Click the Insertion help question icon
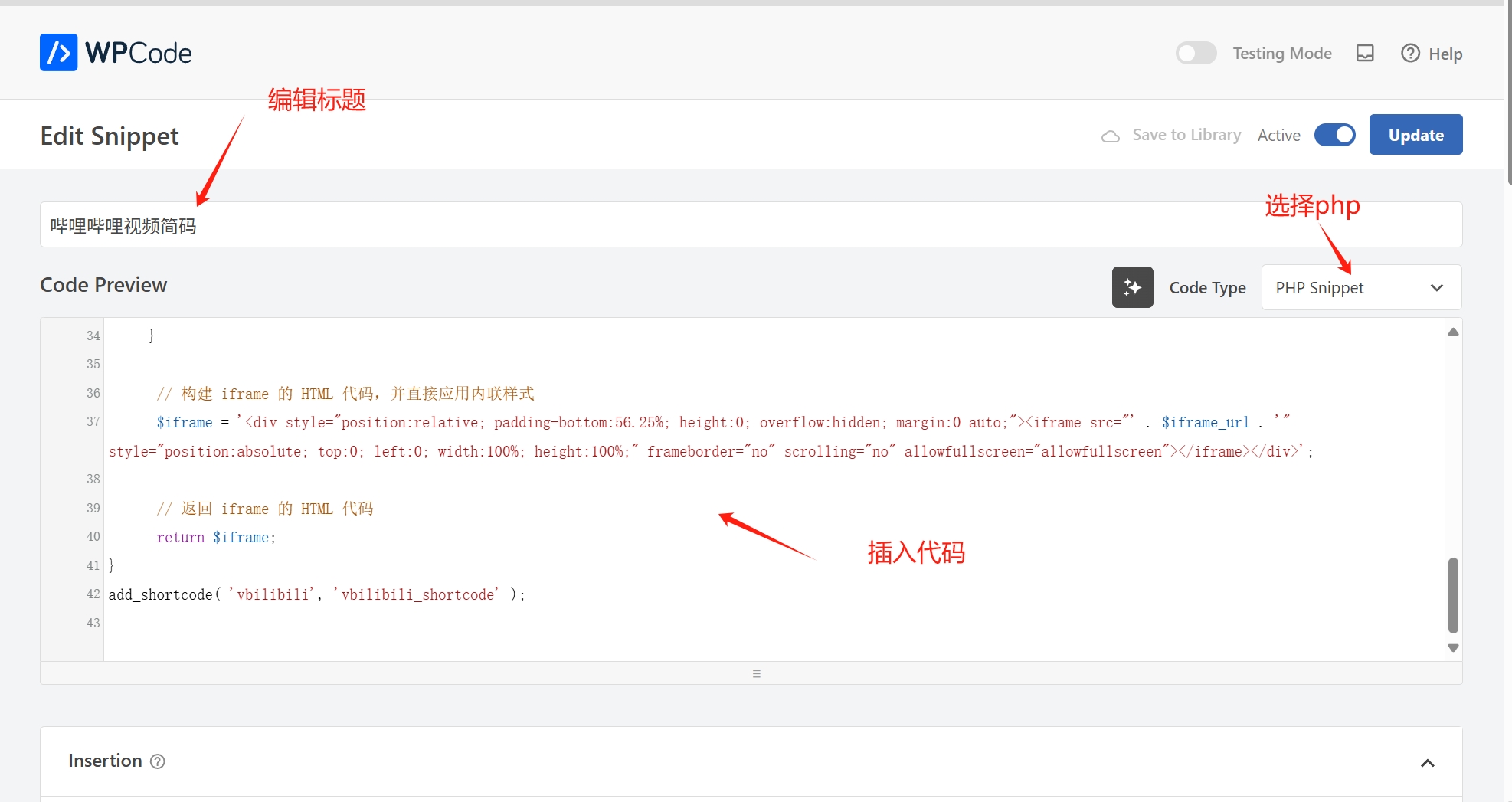The image size is (1512, 802). pyautogui.click(x=158, y=761)
